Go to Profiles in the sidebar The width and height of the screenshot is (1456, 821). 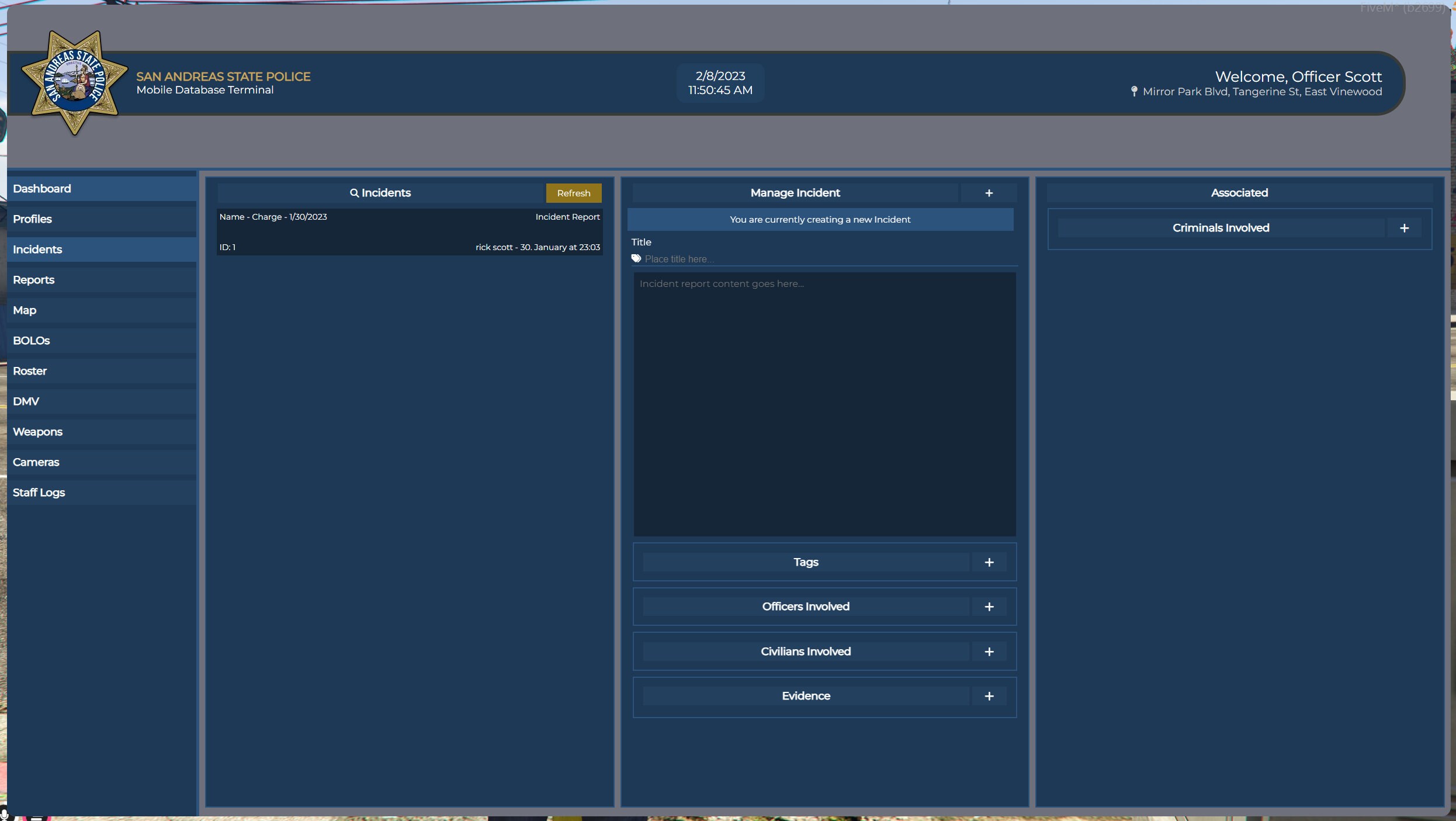pyautogui.click(x=102, y=219)
